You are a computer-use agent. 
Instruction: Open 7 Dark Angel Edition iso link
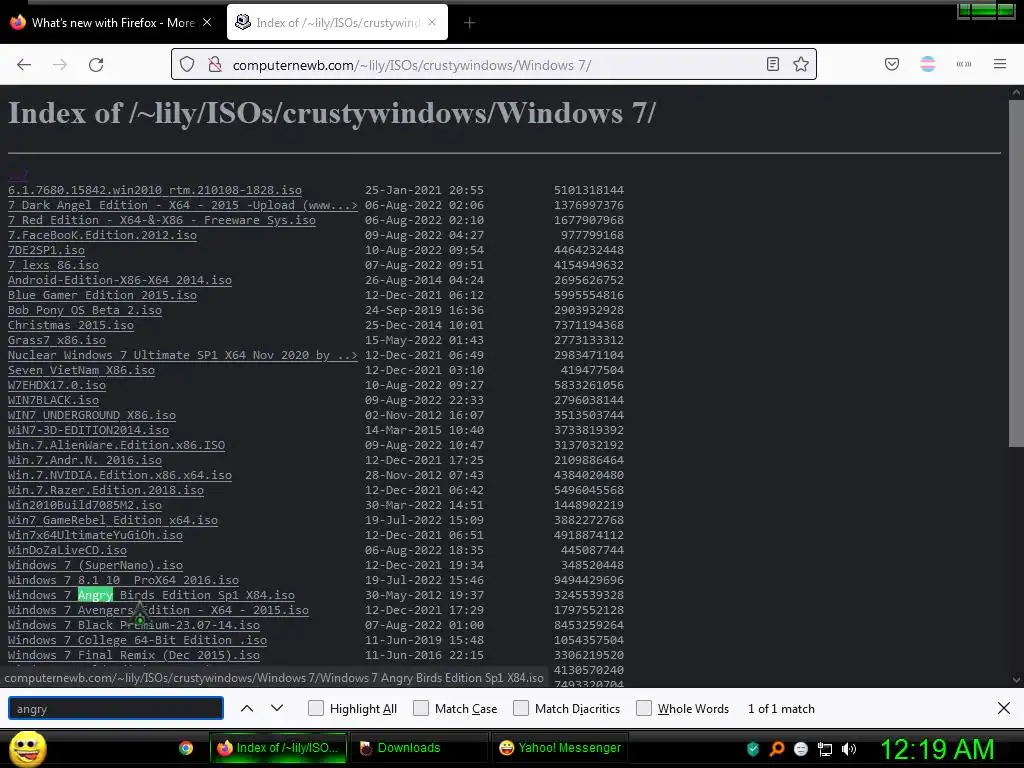tap(183, 205)
